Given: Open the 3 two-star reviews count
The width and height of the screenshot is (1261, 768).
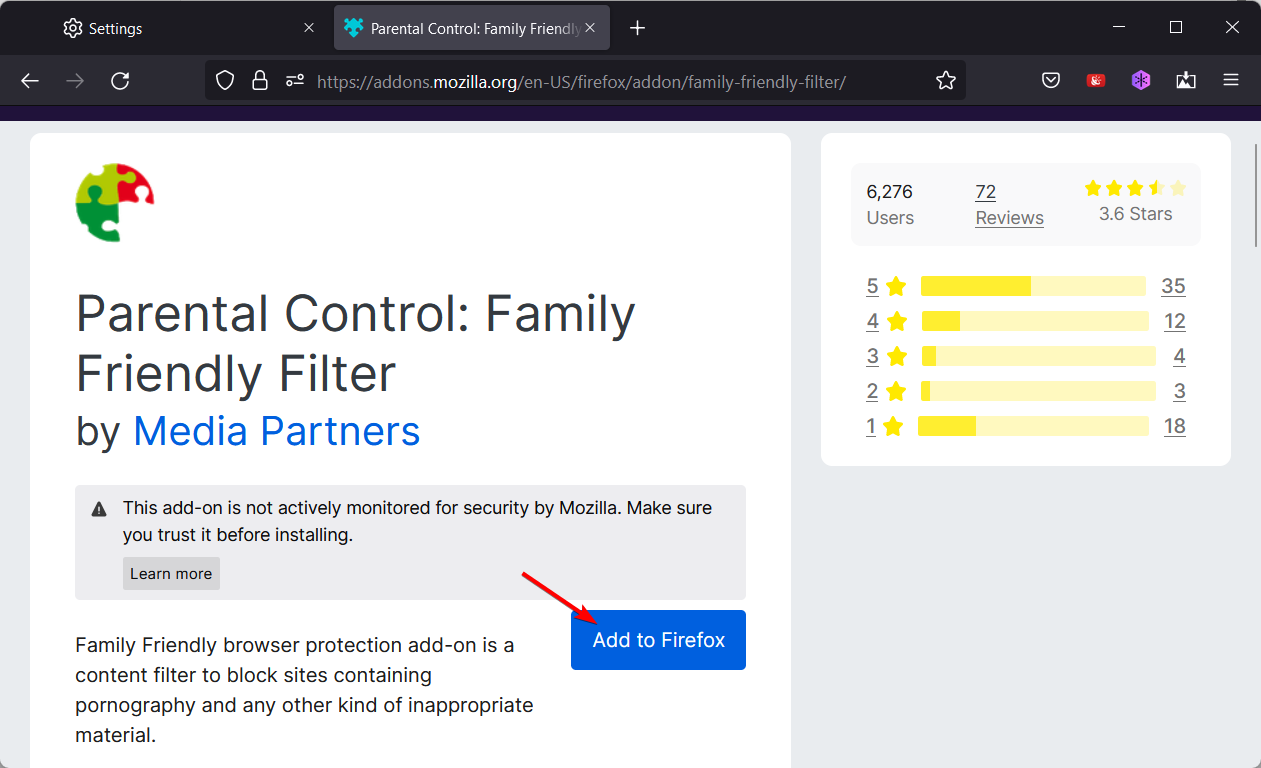Looking at the screenshot, I should point(1179,391).
